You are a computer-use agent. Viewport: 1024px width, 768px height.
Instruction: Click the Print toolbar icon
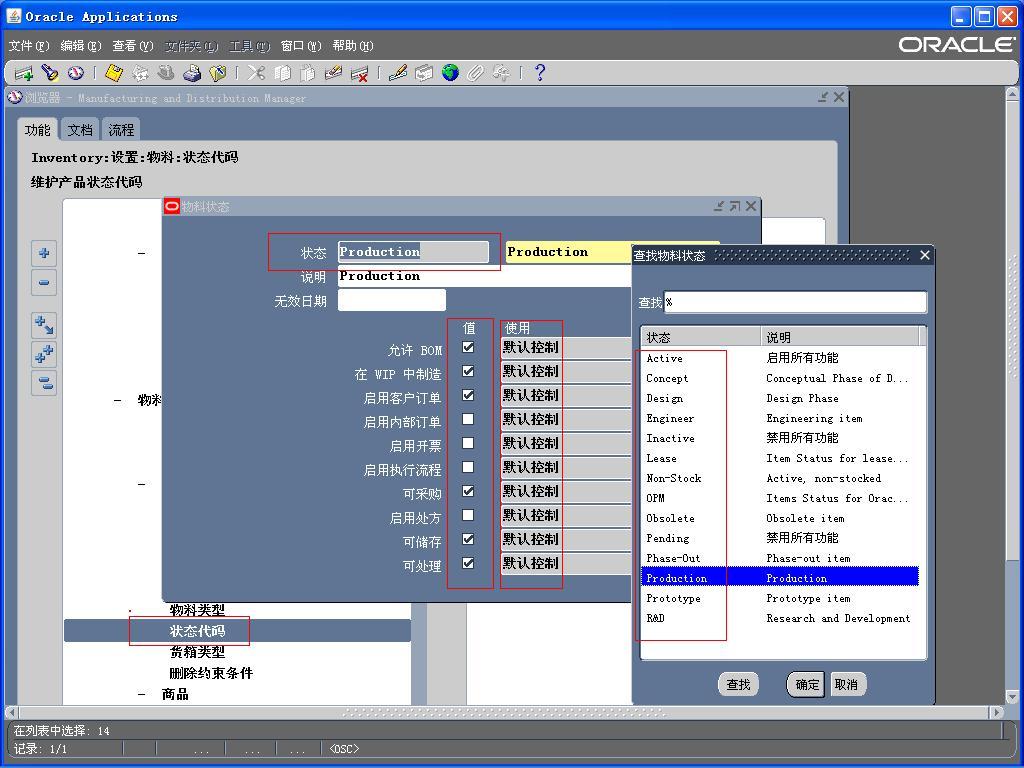point(191,73)
